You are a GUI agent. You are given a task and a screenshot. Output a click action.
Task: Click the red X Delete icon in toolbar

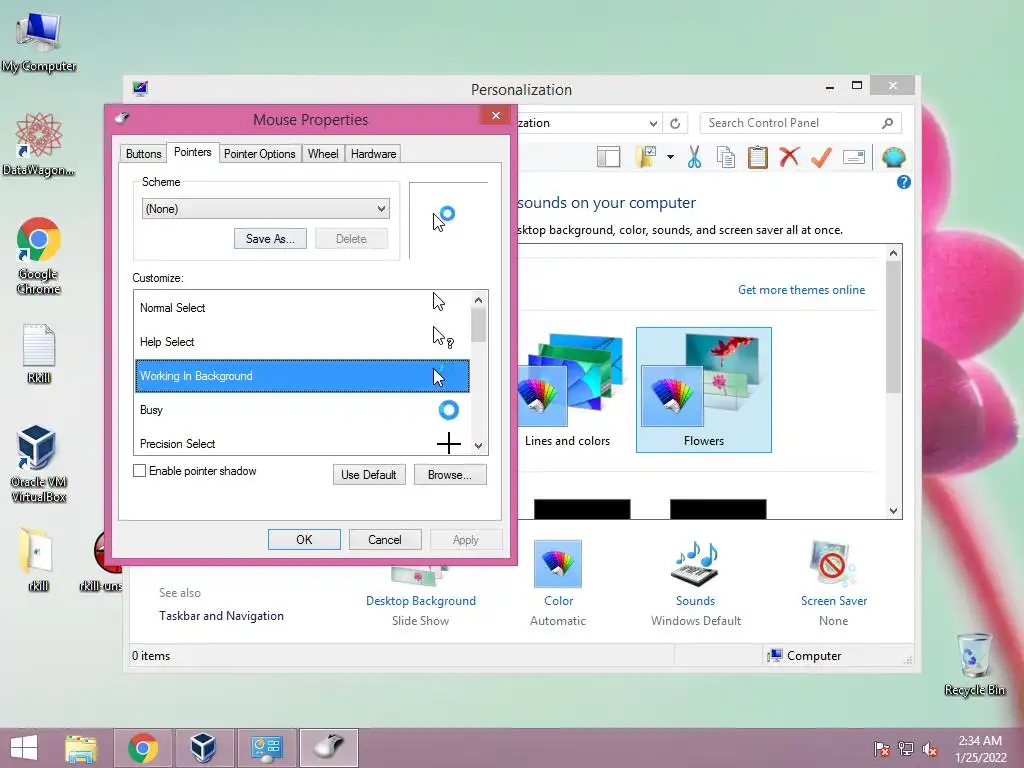coord(790,157)
